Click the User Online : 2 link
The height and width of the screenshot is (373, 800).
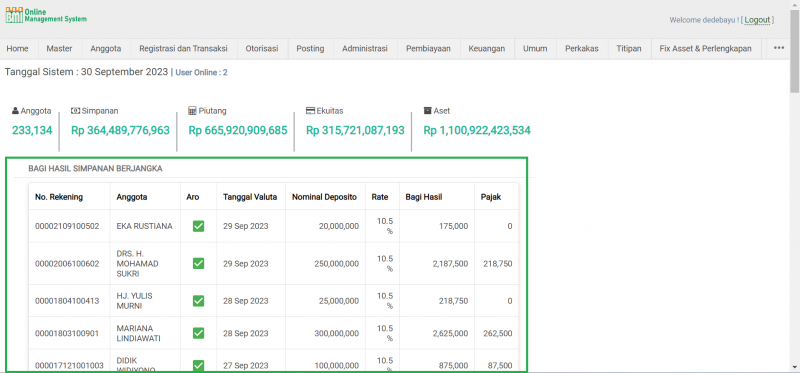(202, 73)
